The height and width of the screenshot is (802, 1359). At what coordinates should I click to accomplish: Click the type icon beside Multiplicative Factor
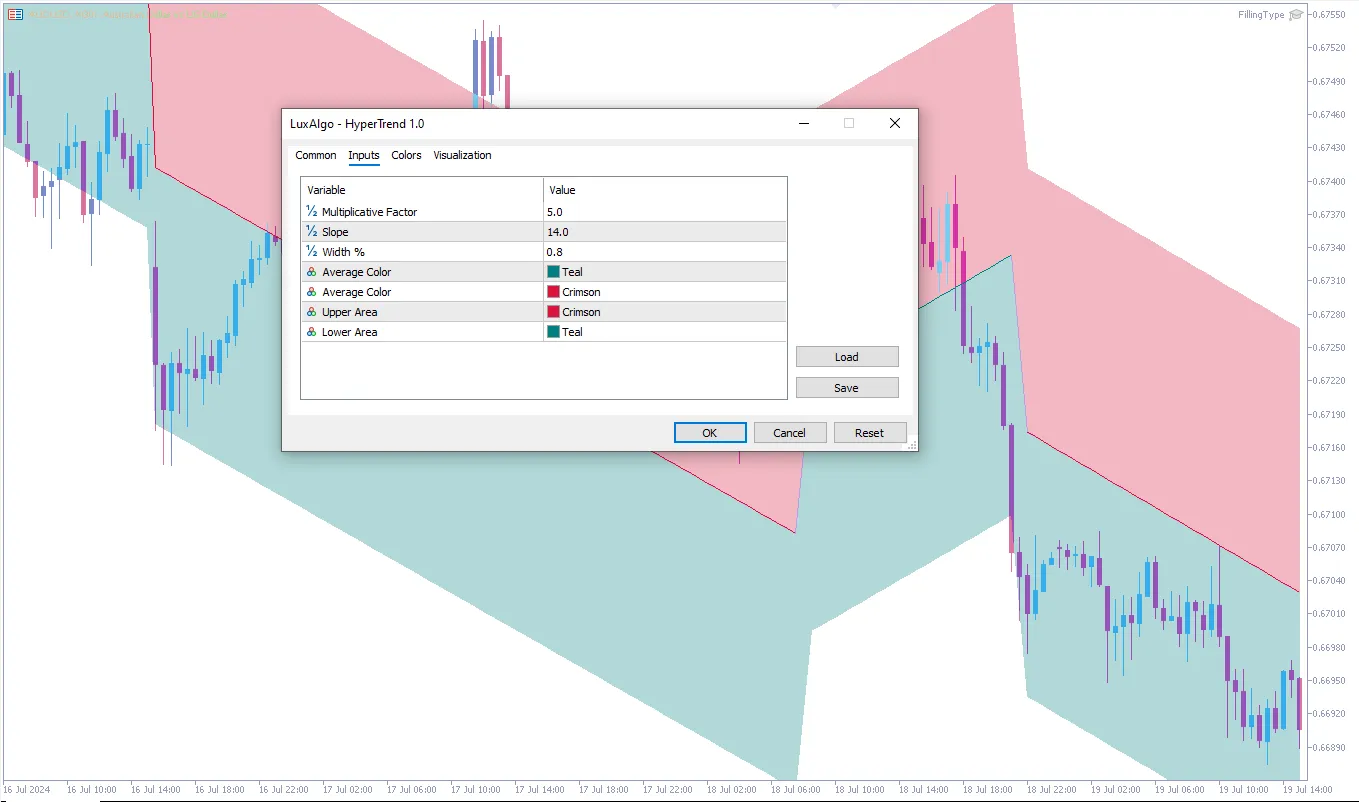[x=312, y=212]
